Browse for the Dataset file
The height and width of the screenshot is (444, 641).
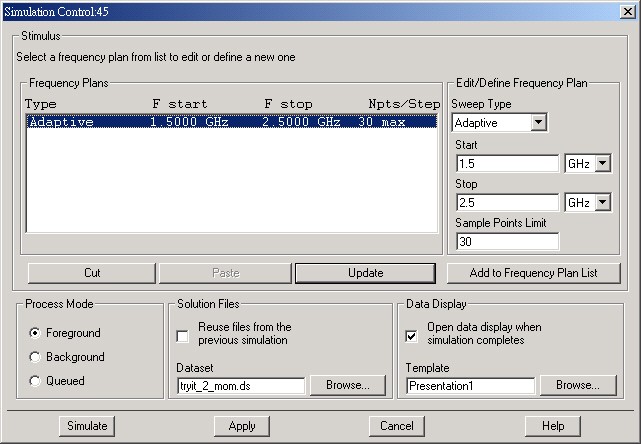click(348, 385)
